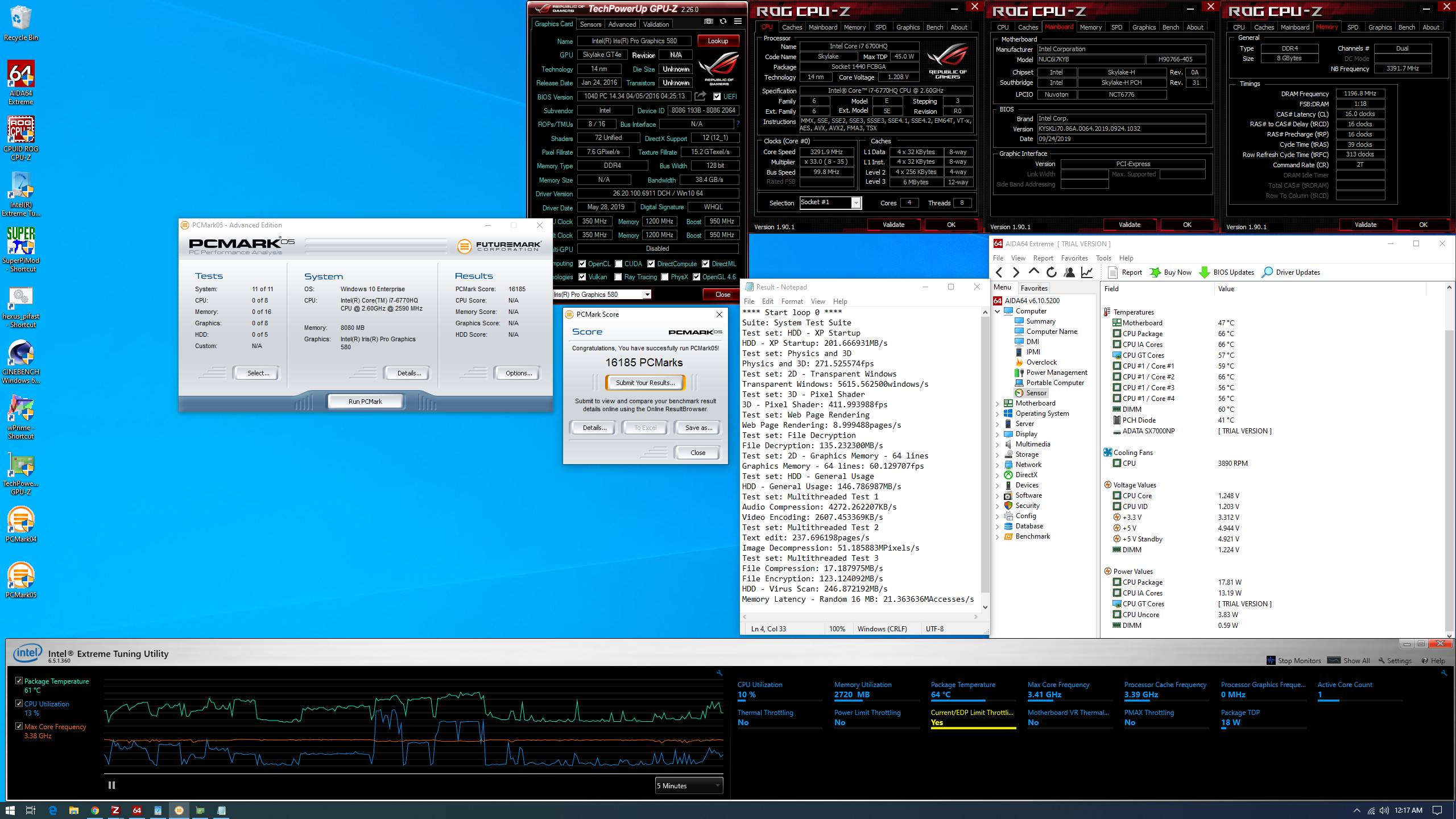This screenshot has width=1456, height=819.
Task: Toggle OpenCL checkbox in GPU-Z
Action: tap(582, 264)
